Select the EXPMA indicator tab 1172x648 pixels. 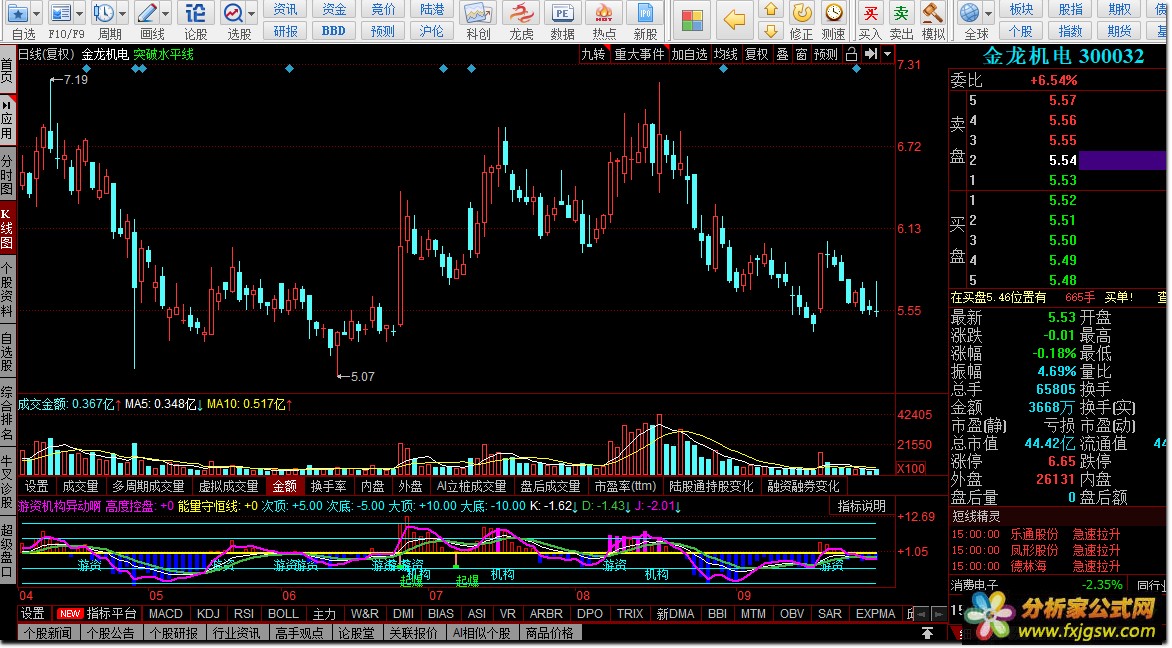(x=875, y=614)
